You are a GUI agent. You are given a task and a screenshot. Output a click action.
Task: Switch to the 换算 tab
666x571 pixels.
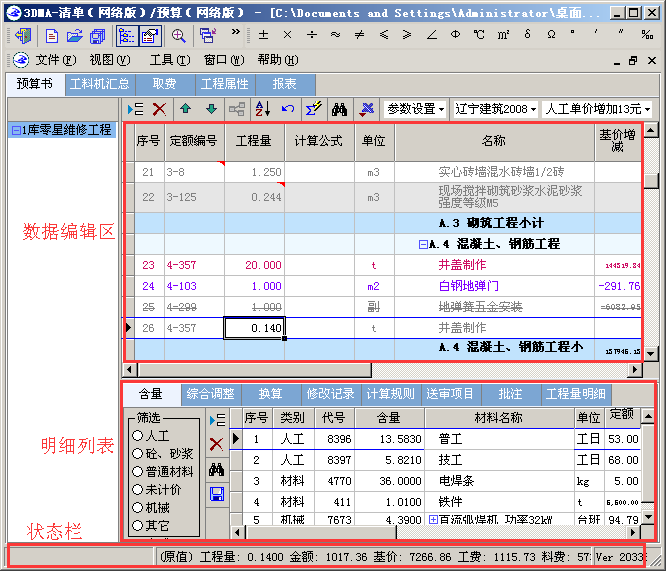[x=271, y=394]
